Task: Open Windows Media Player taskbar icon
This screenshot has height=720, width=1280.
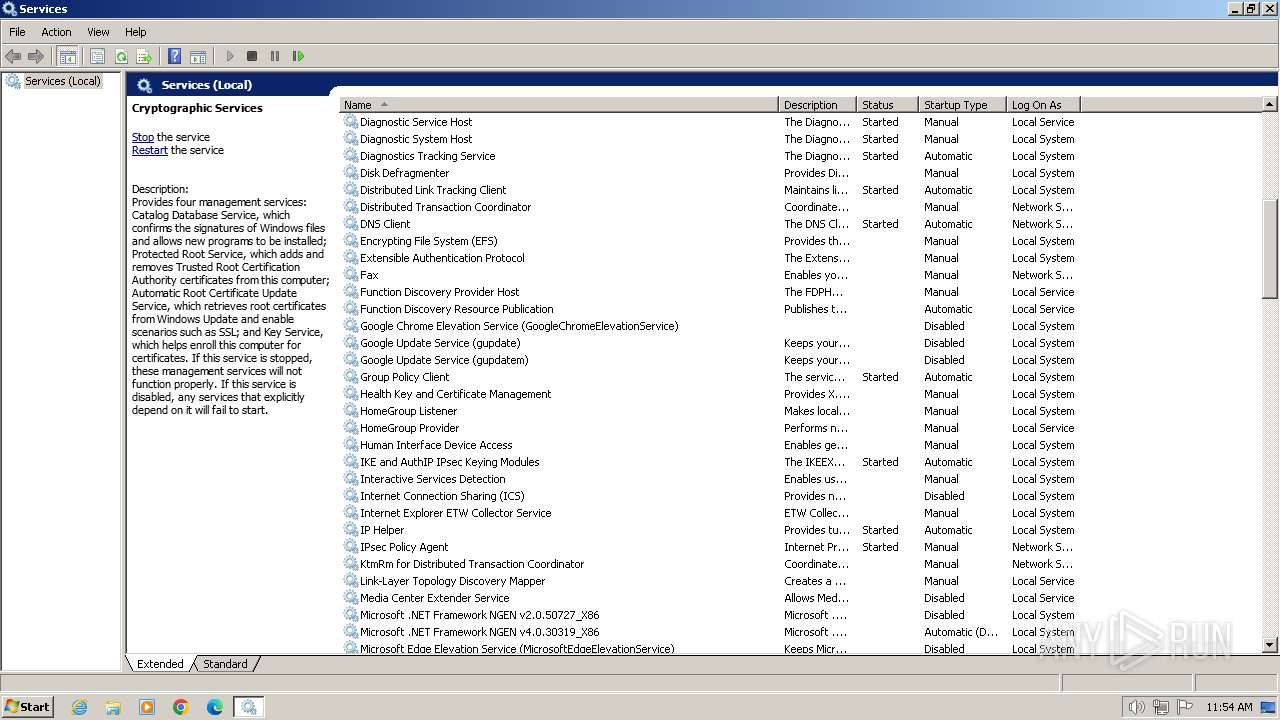Action: point(147,707)
